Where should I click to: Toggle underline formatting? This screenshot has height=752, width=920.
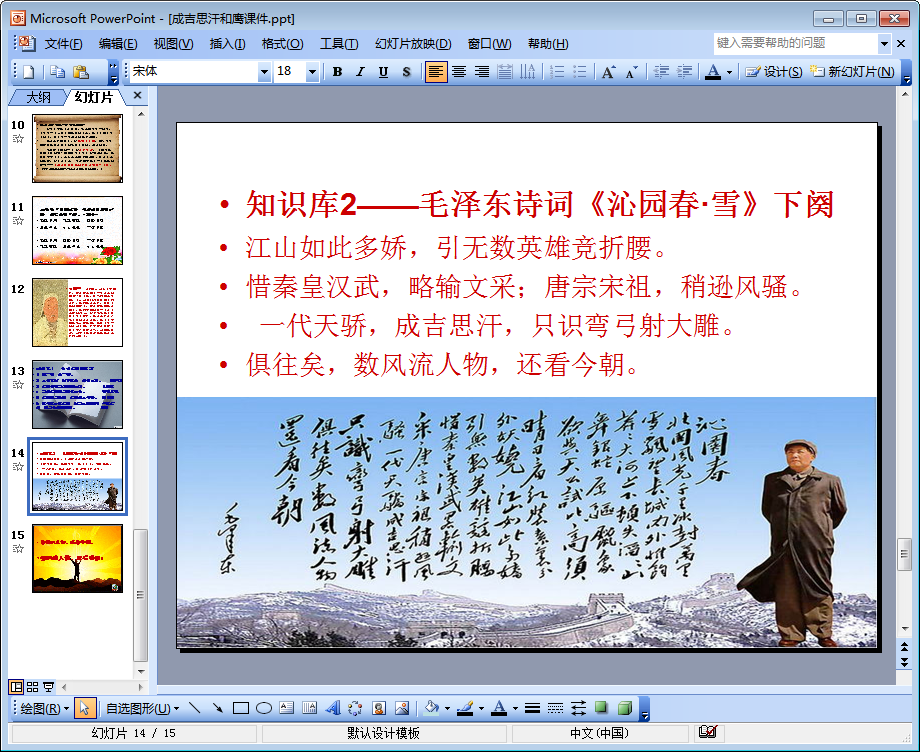[383, 72]
